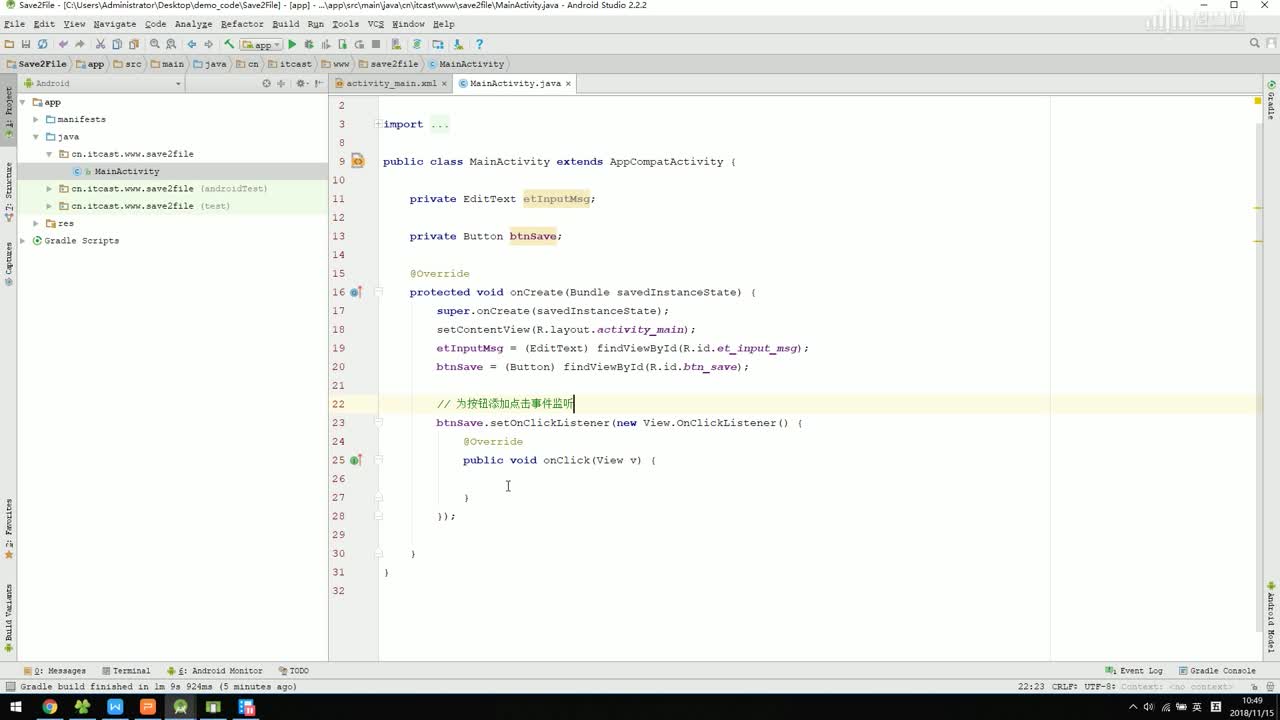Open the Event Log panel
The height and width of the screenshot is (720, 1280).
tap(1134, 671)
